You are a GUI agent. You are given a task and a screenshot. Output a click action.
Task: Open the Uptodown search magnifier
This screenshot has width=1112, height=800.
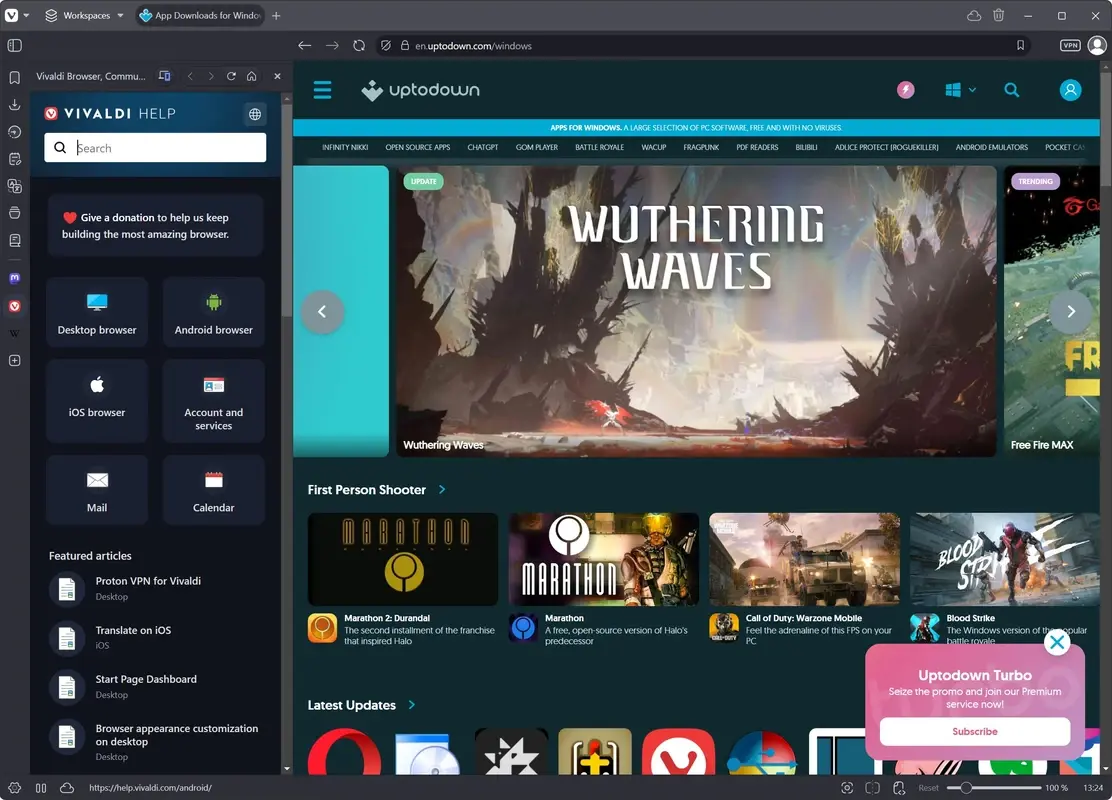click(x=1012, y=90)
